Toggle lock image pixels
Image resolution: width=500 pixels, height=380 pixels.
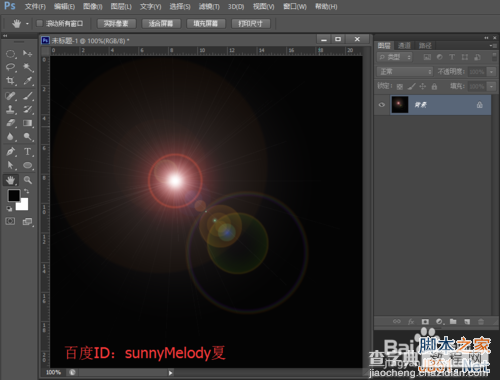point(412,87)
